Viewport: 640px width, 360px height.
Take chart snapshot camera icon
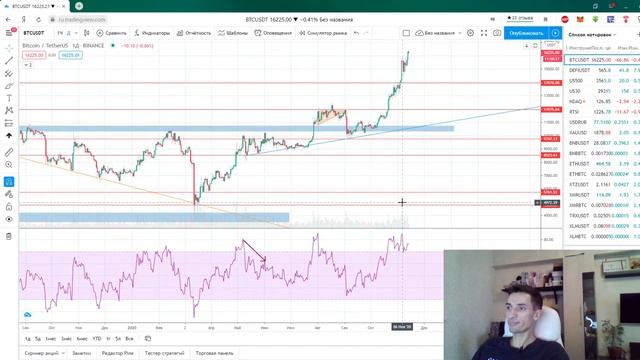point(497,33)
